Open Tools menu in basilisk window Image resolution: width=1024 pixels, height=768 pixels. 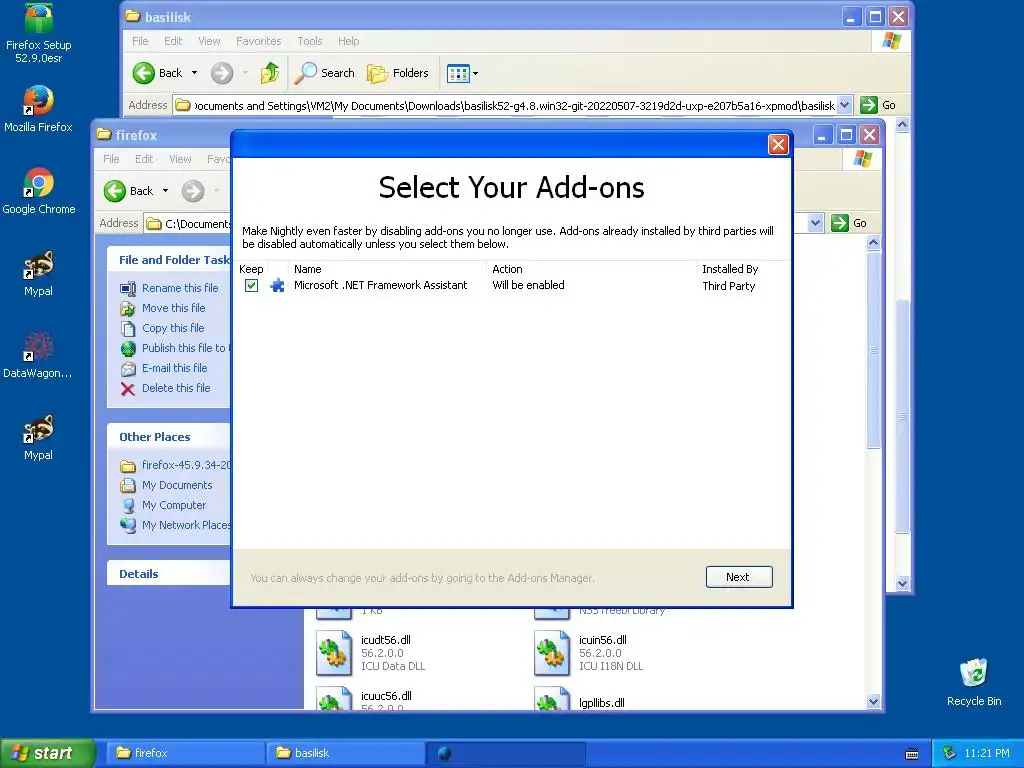pos(310,41)
